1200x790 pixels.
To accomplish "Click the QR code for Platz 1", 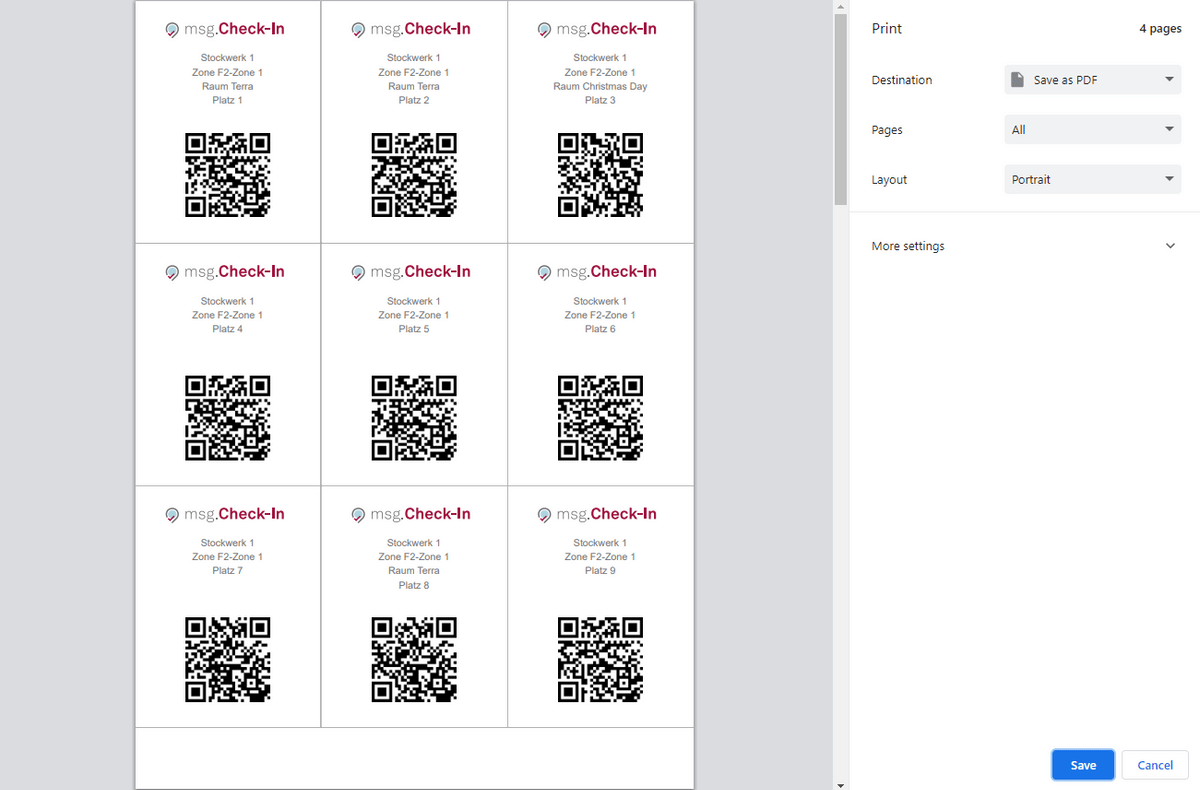I will pyautogui.click(x=227, y=175).
